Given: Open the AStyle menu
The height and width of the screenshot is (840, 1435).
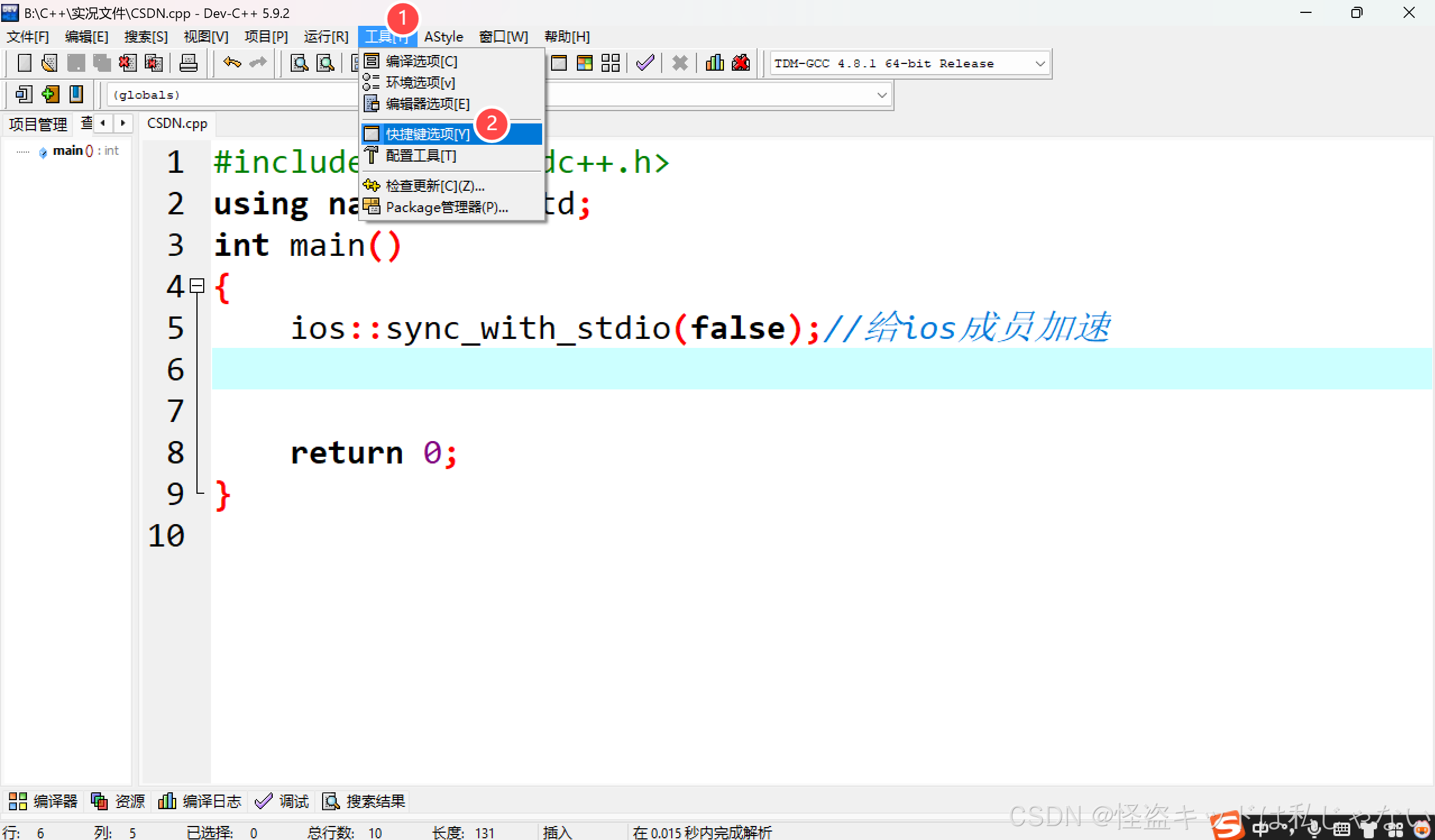Looking at the screenshot, I should pyautogui.click(x=443, y=36).
